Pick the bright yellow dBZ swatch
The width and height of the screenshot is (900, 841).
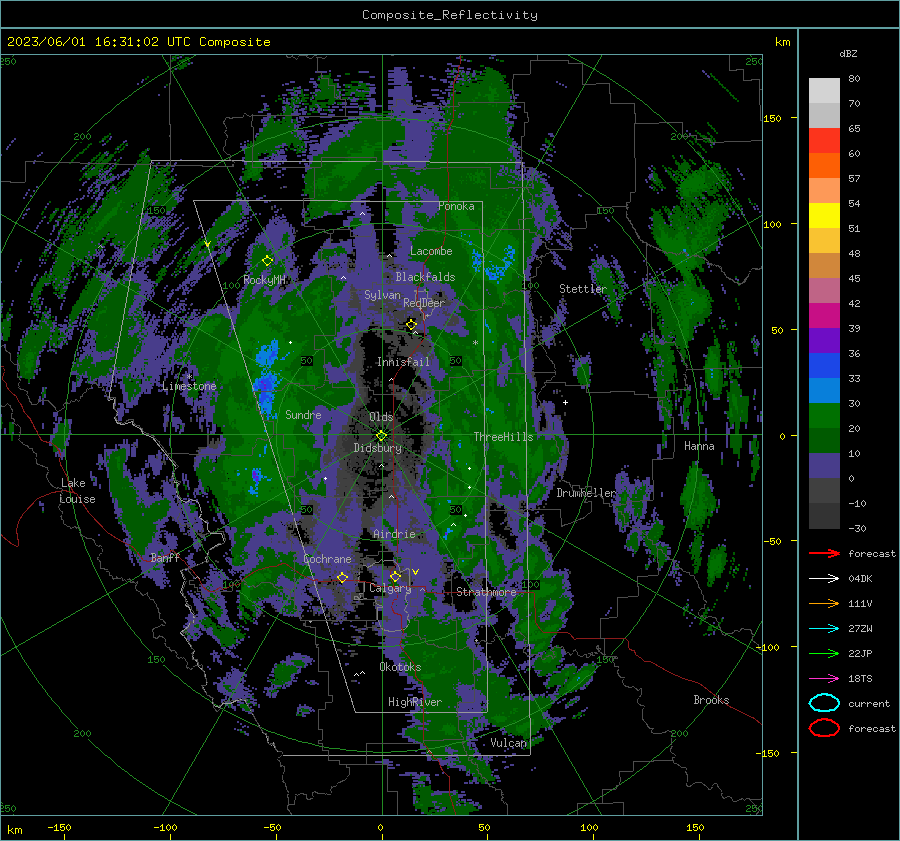coord(824,216)
